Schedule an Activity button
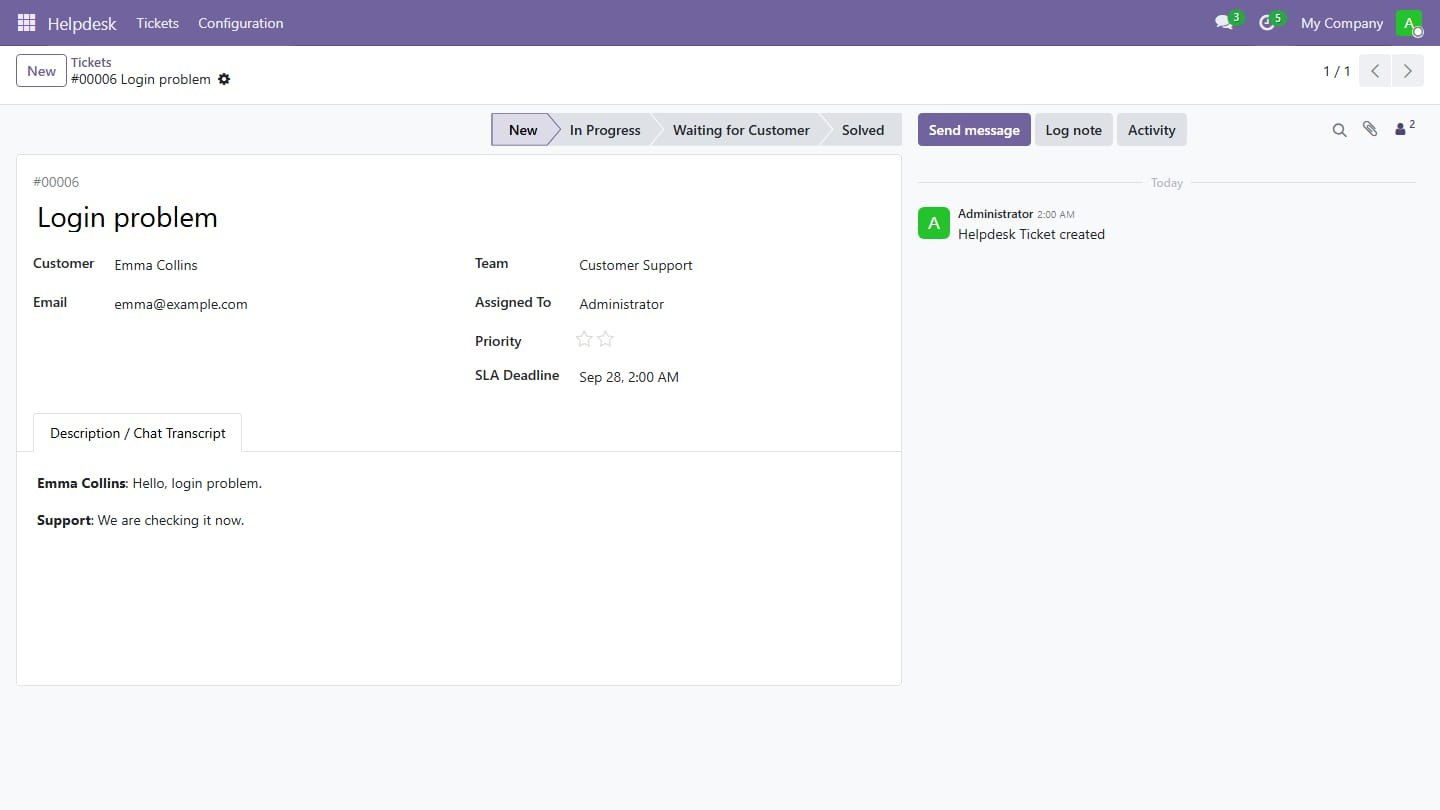Viewport: 1440px width, 810px height. (1151, 130)
